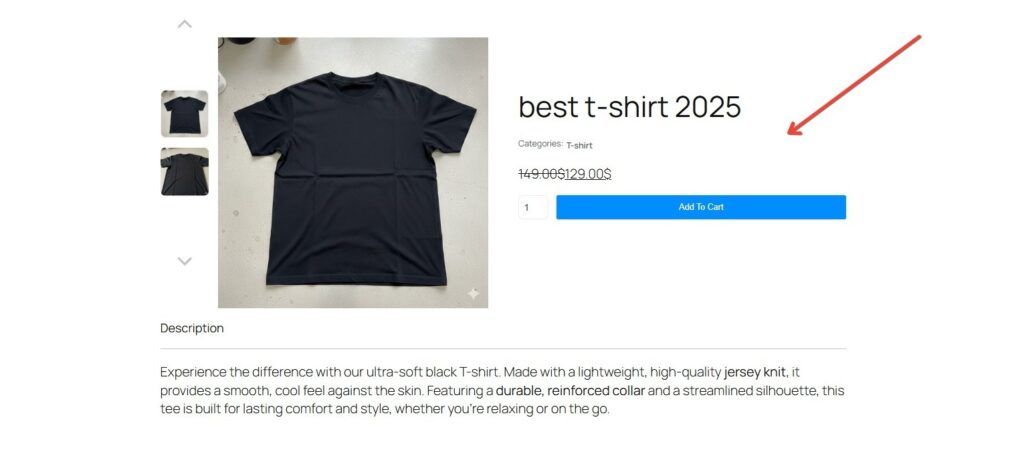Screen dimensions: 1024x452
Task: Click the Categories label
Action: 540,144
